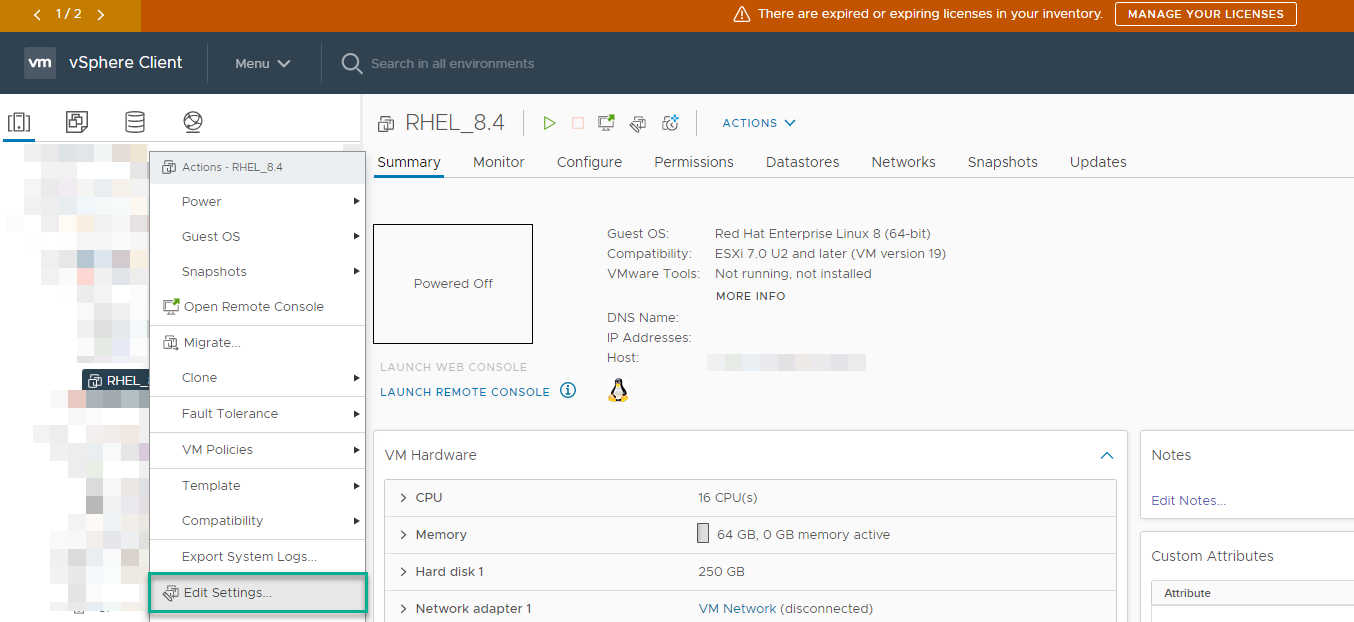The image size is (1354, 622).
Task: Open the Template submenu
Action: pos(258,485)
